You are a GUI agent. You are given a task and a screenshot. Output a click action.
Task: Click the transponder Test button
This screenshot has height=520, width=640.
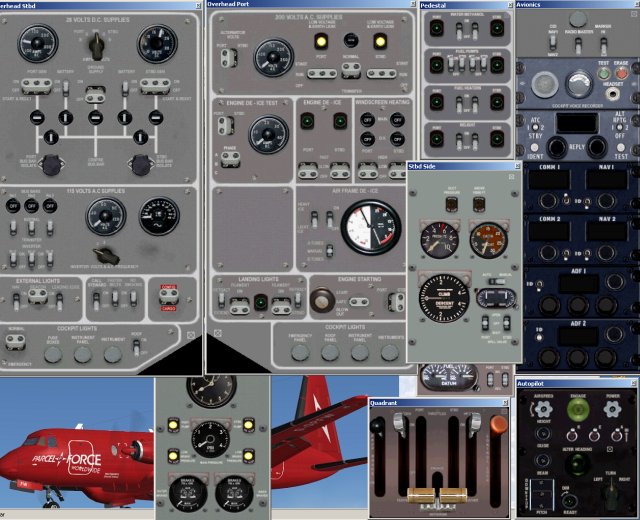coord(621,148)
